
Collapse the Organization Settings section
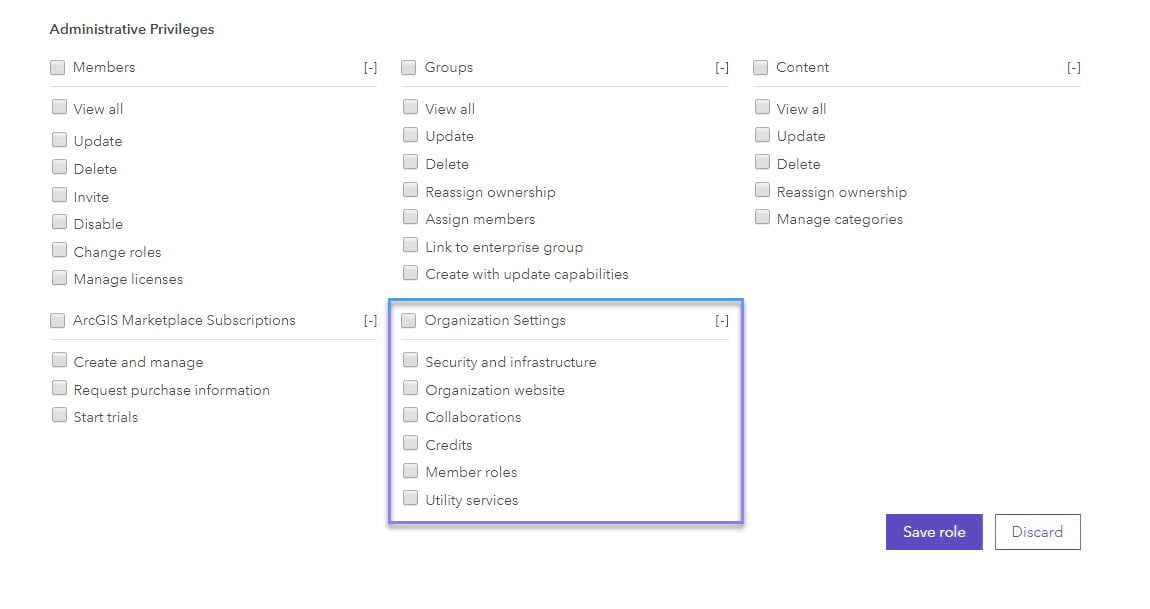coord(722,320)
